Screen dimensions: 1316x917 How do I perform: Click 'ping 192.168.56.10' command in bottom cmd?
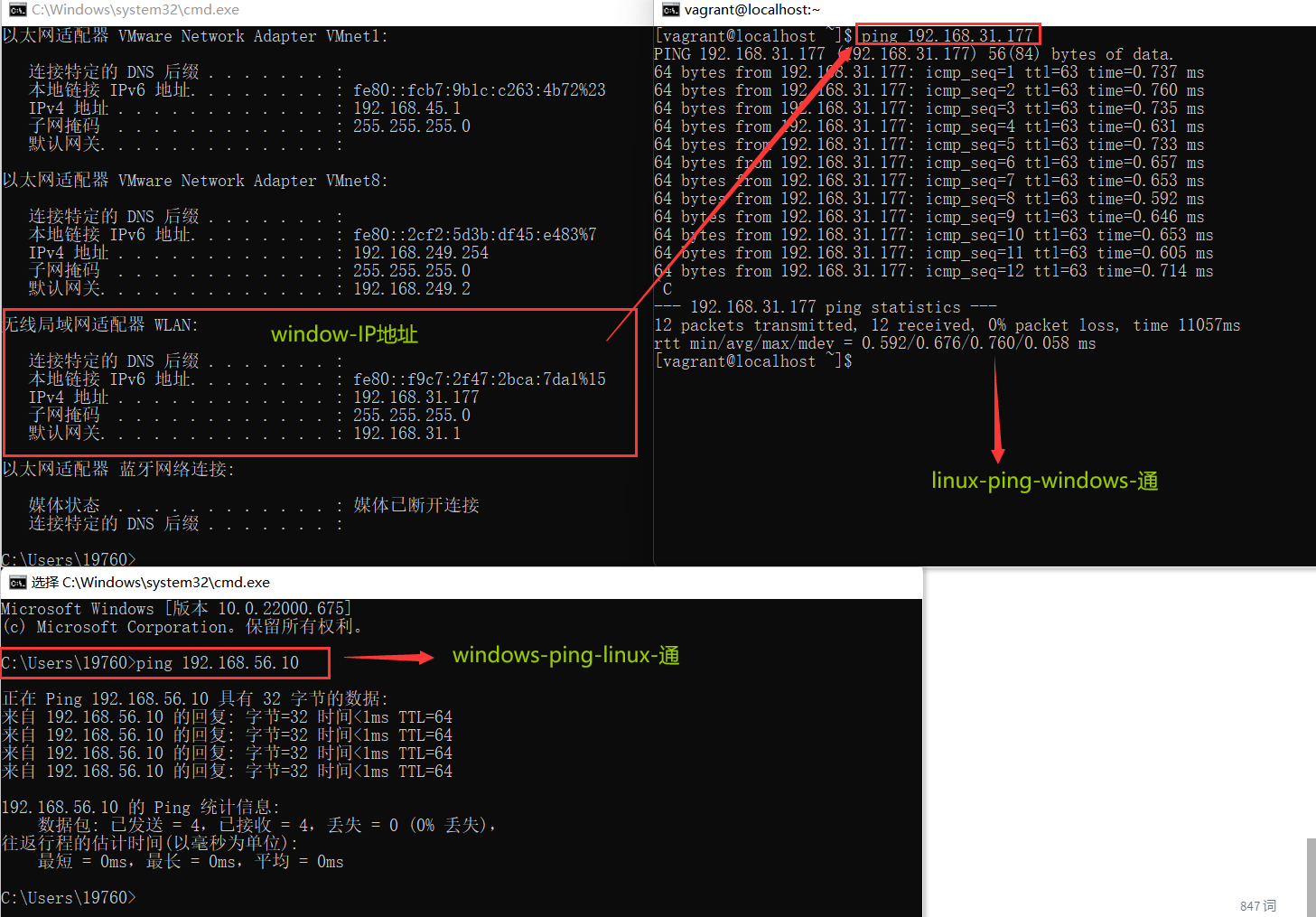pos(218,663)
